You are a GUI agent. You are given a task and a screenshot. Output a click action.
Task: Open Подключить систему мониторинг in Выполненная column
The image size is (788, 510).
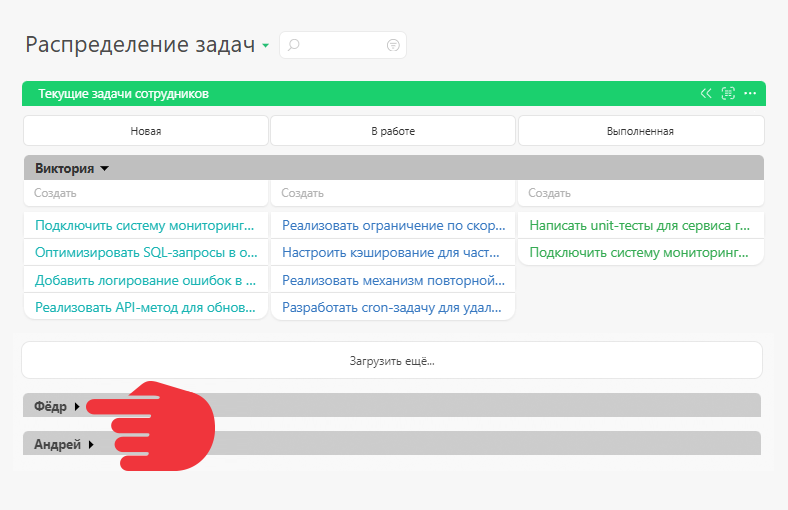coord(639,253)
